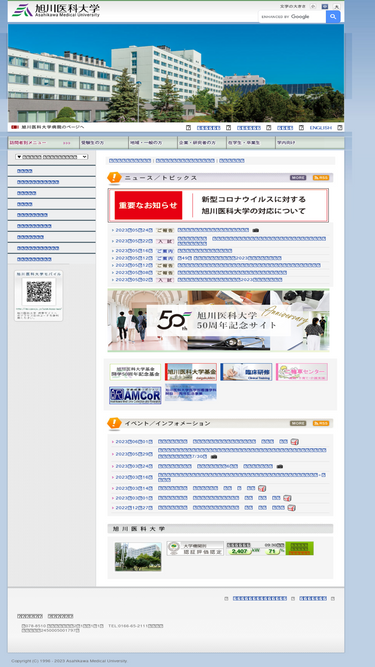Viewport: 375px width, 667px height.
Task: Open the sidebar dropdown selector
Action: 51,157
